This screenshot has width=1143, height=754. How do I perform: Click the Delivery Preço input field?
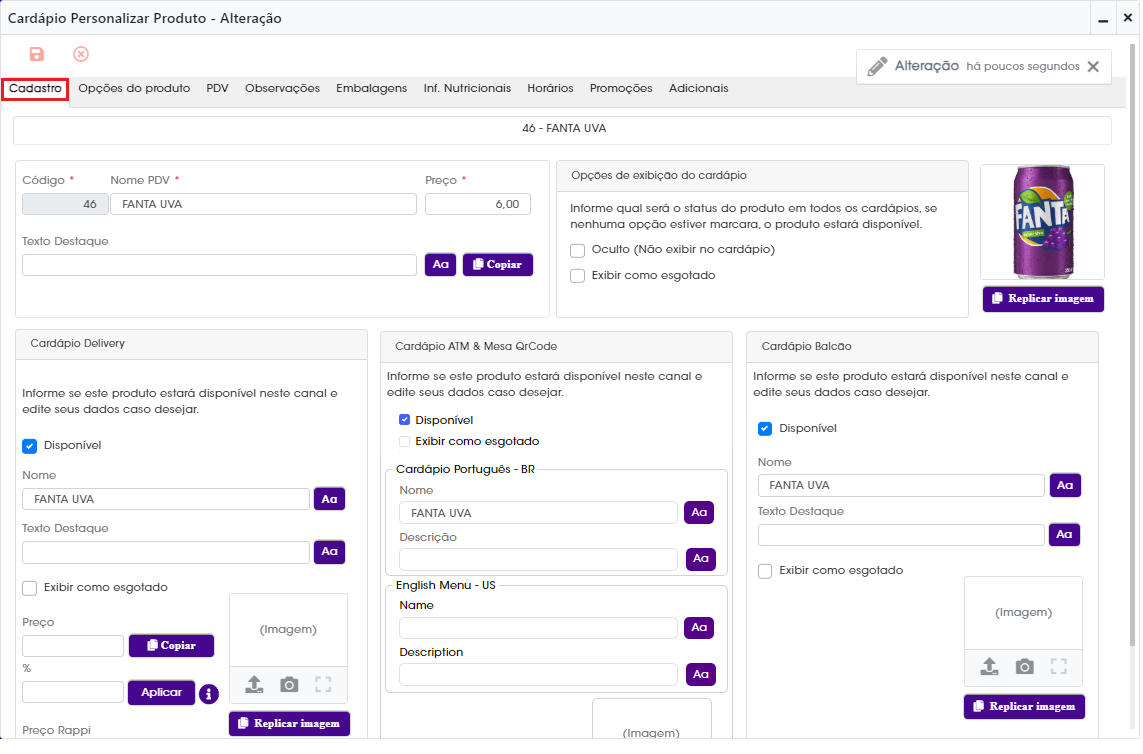[73, 646]
